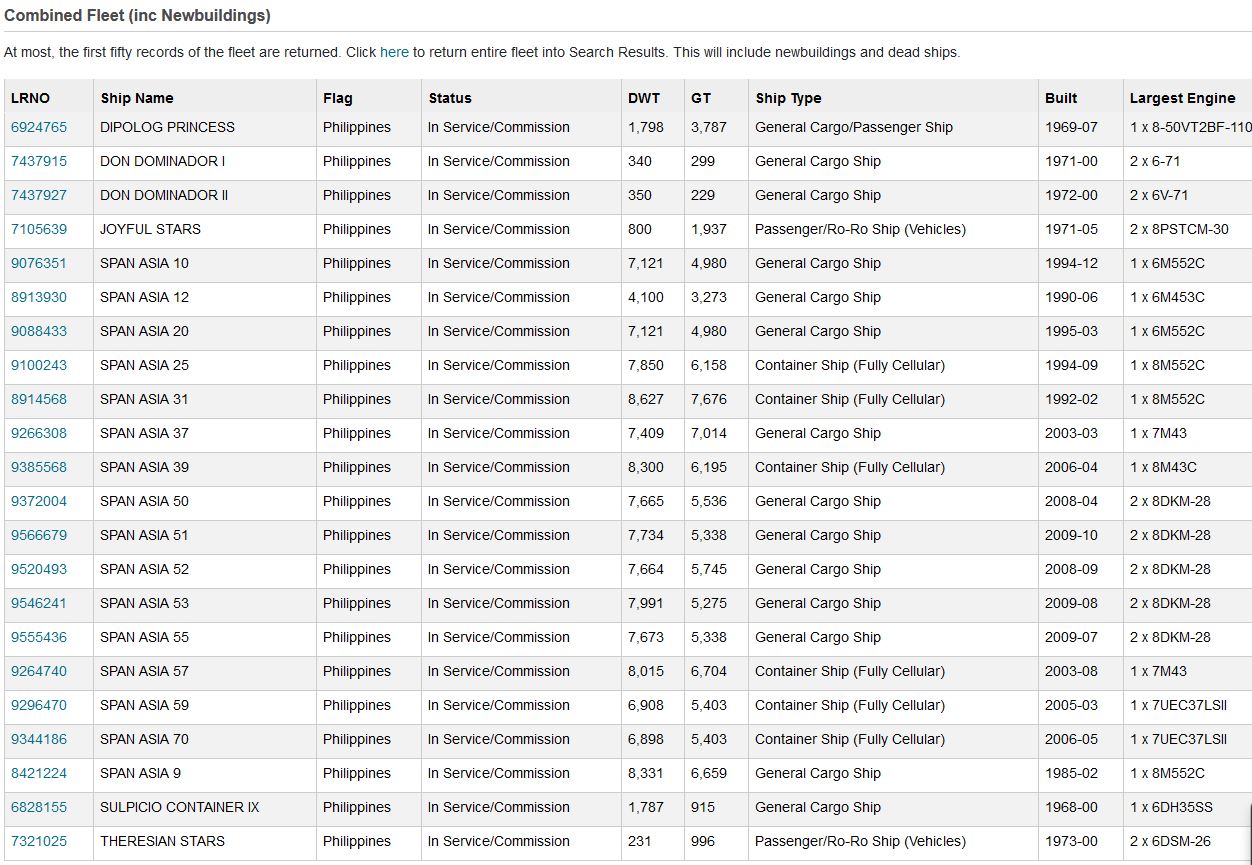Image resolution: width=1252 pixels, height=865 pixels.
Task: Open LRNO link 9344186
Action: (39, 739)
